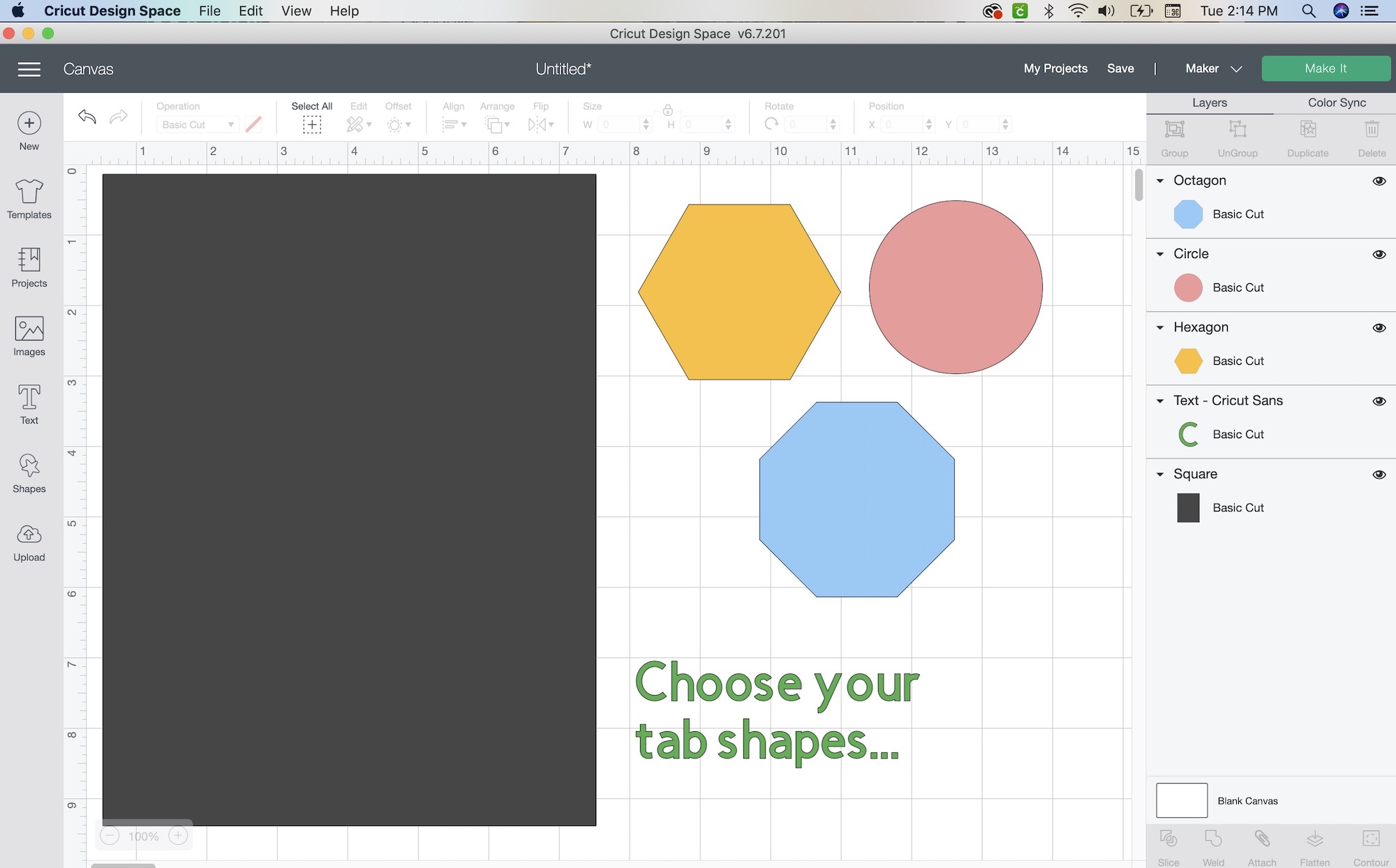
Task: Hide the Circle layer
Action: 1379,255
